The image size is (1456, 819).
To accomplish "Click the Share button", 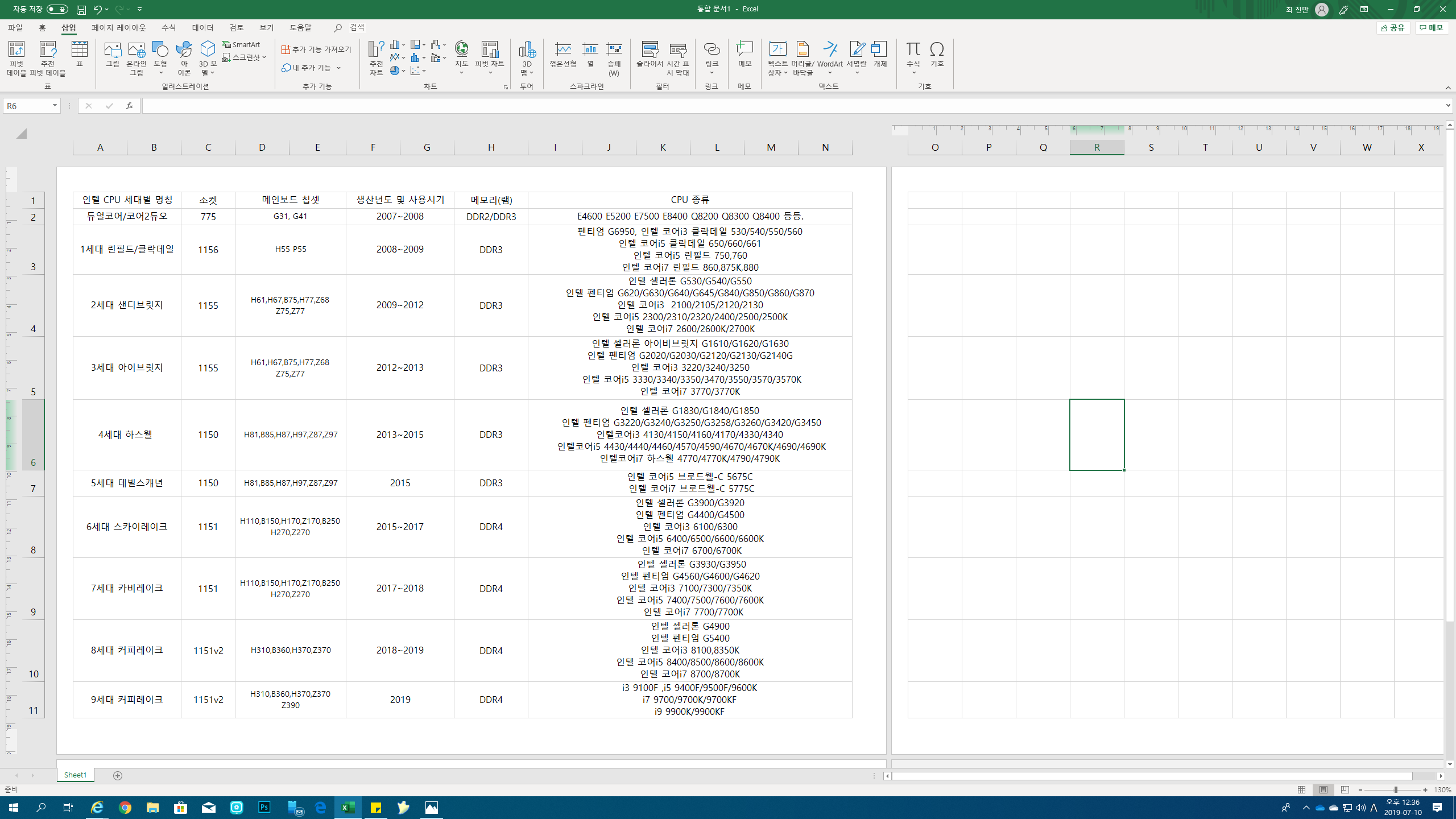I will click(1393, 27).
